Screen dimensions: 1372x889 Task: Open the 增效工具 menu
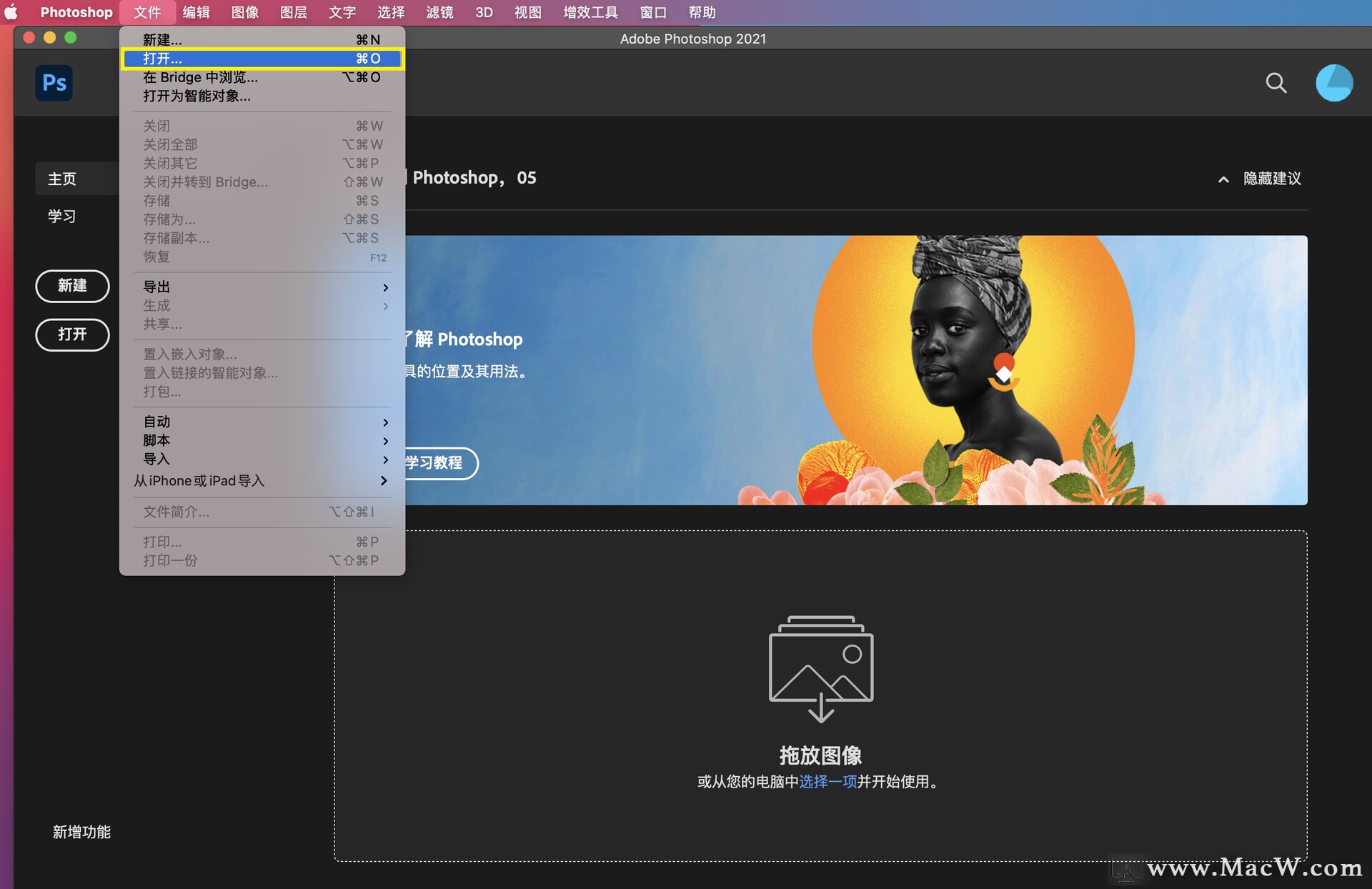point(590,12)
